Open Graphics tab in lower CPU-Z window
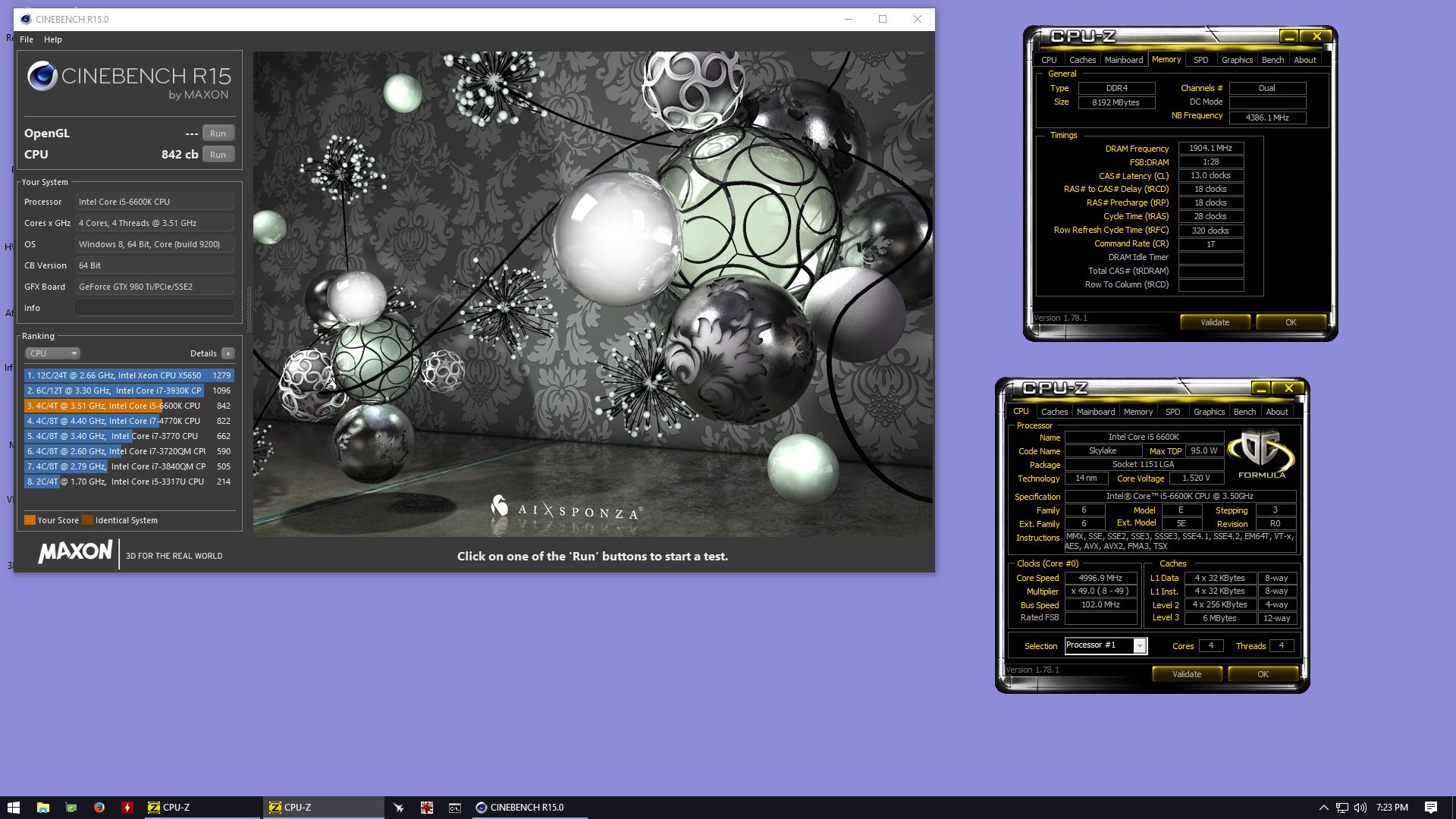This screenshot has height=819, width=1456. pos(1209,412)
